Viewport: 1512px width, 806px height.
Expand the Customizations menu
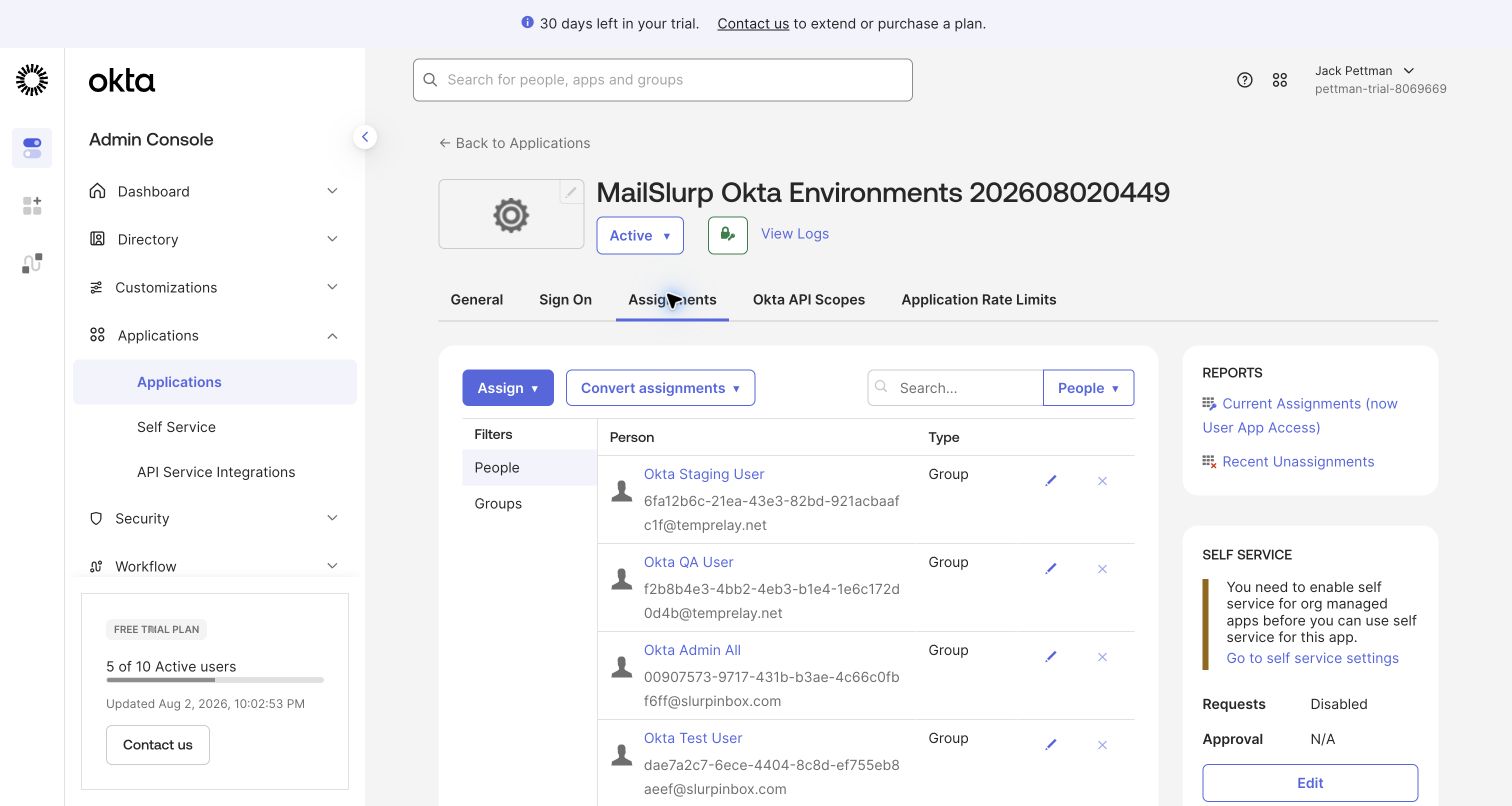coord(214,287)
